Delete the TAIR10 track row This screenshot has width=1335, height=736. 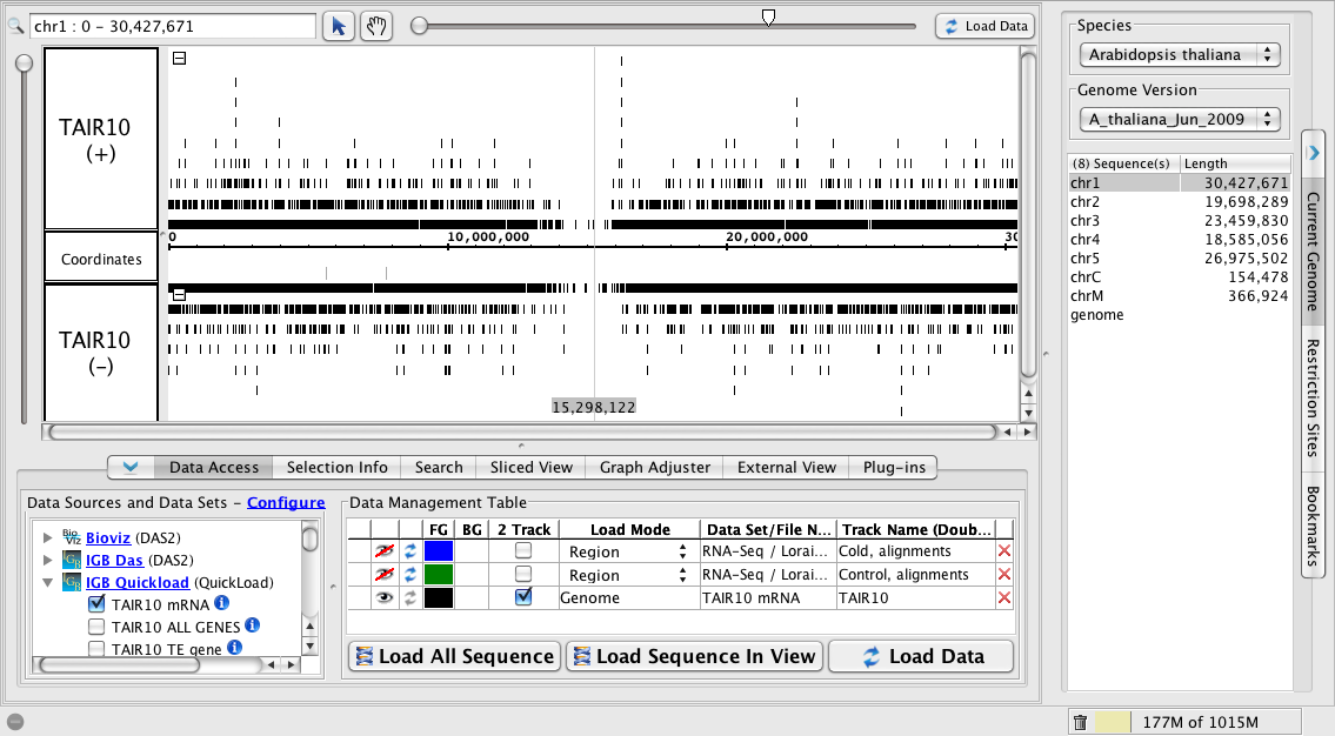point(1004,598)
